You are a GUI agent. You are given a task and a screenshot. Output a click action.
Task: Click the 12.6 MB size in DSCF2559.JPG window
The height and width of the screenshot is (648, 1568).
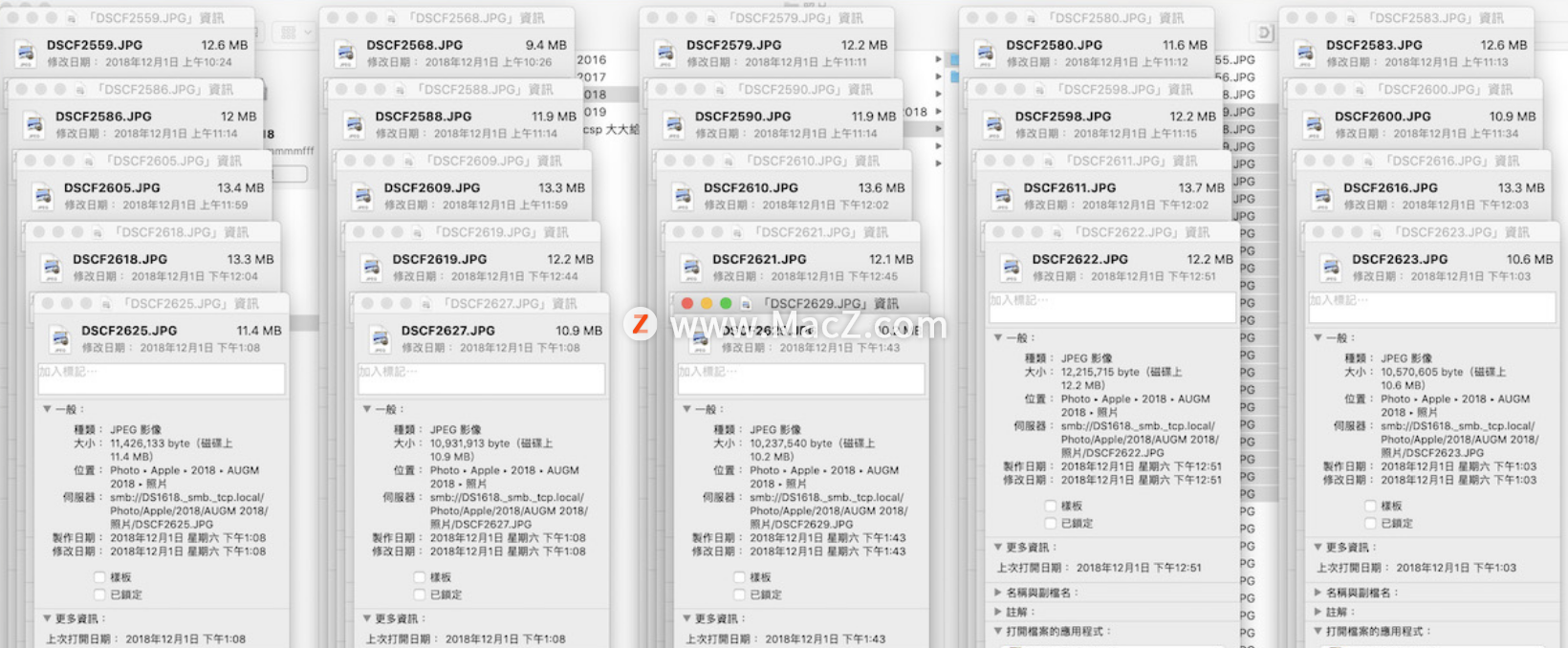(225, 45)
